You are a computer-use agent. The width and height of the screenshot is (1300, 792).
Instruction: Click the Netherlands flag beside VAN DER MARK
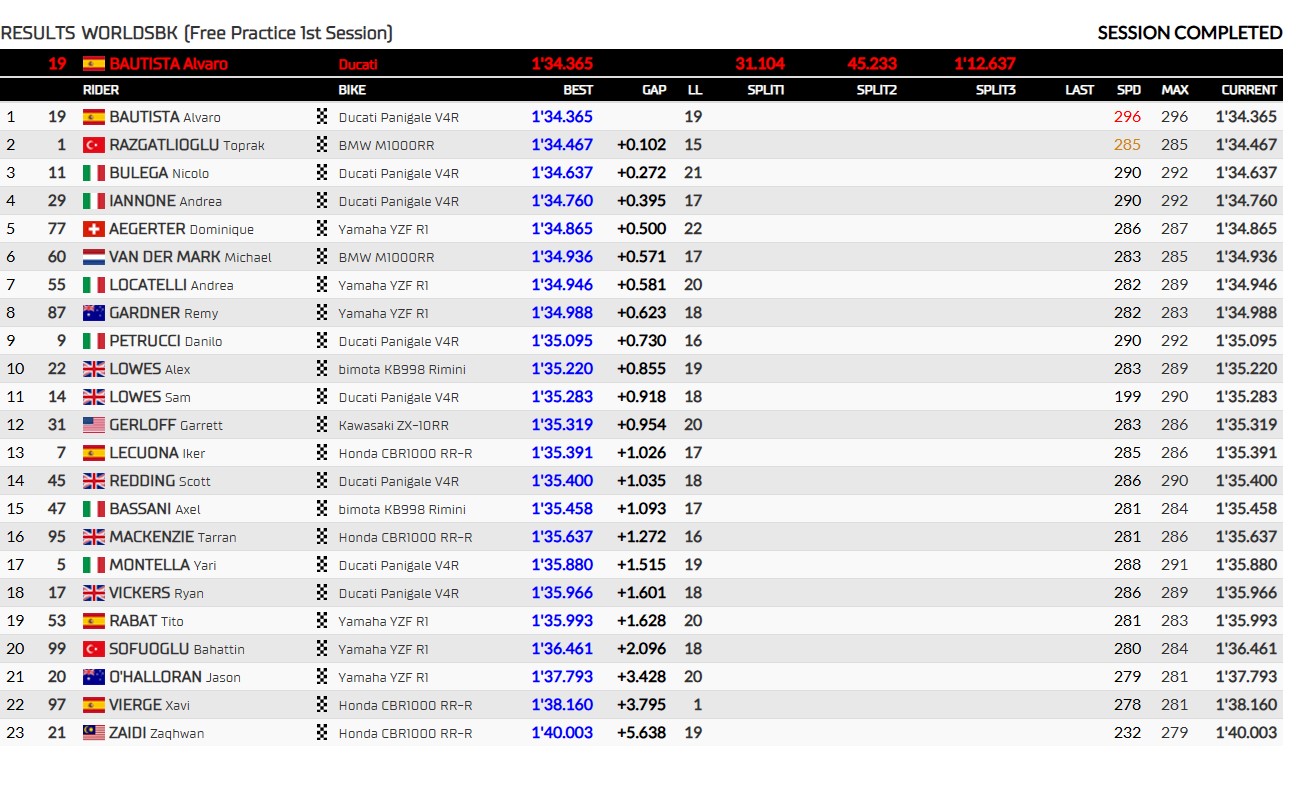pos(94,257)
